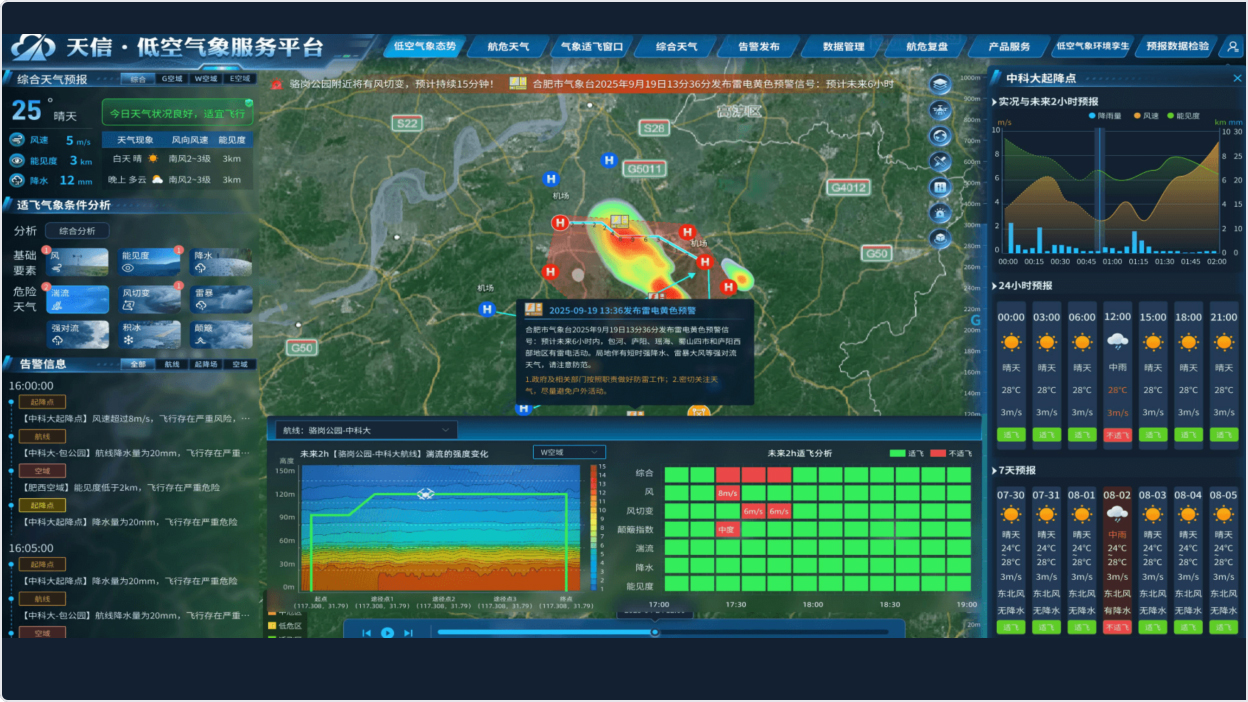Screen dimensions: 1248x702
Task: Click the play button on timeline
Action: (387, 632)
